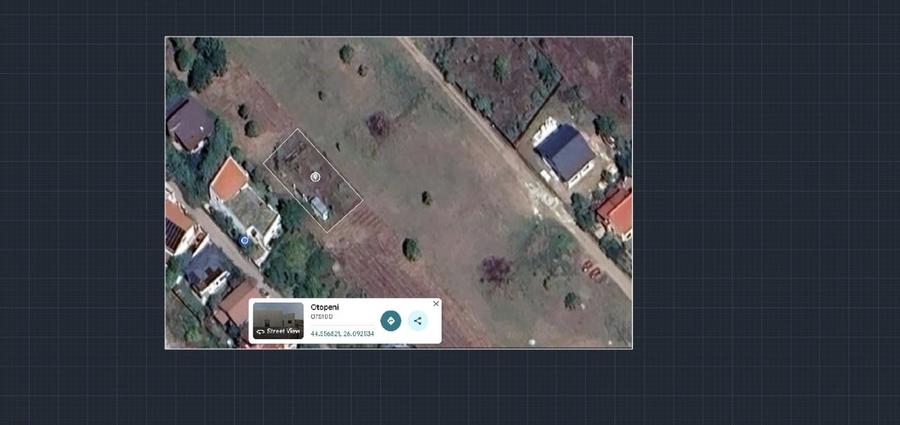This screenshot has width=900, height=425.
Task: Click the purple bush in the upper field
Action: click(378, 124)
